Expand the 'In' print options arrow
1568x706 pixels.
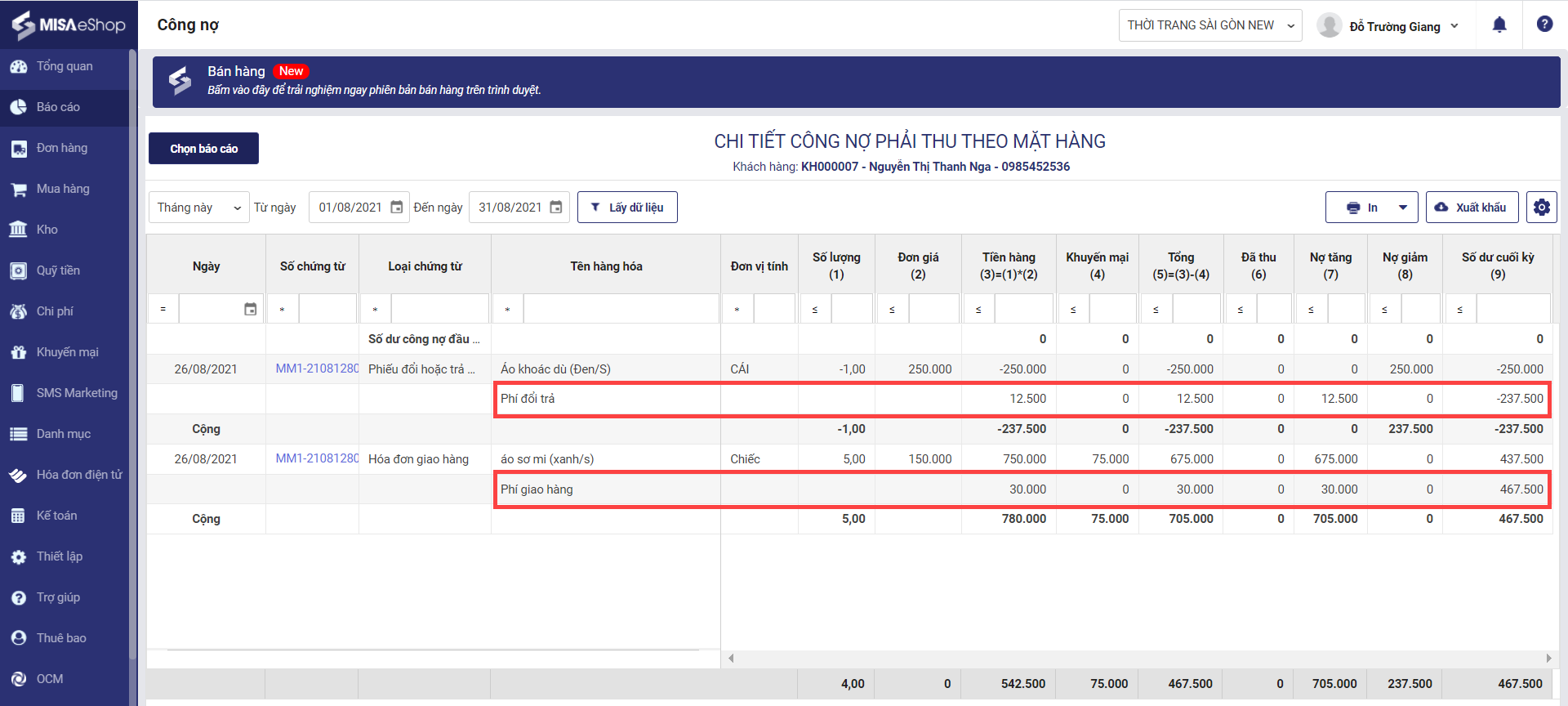[1403, 208]
